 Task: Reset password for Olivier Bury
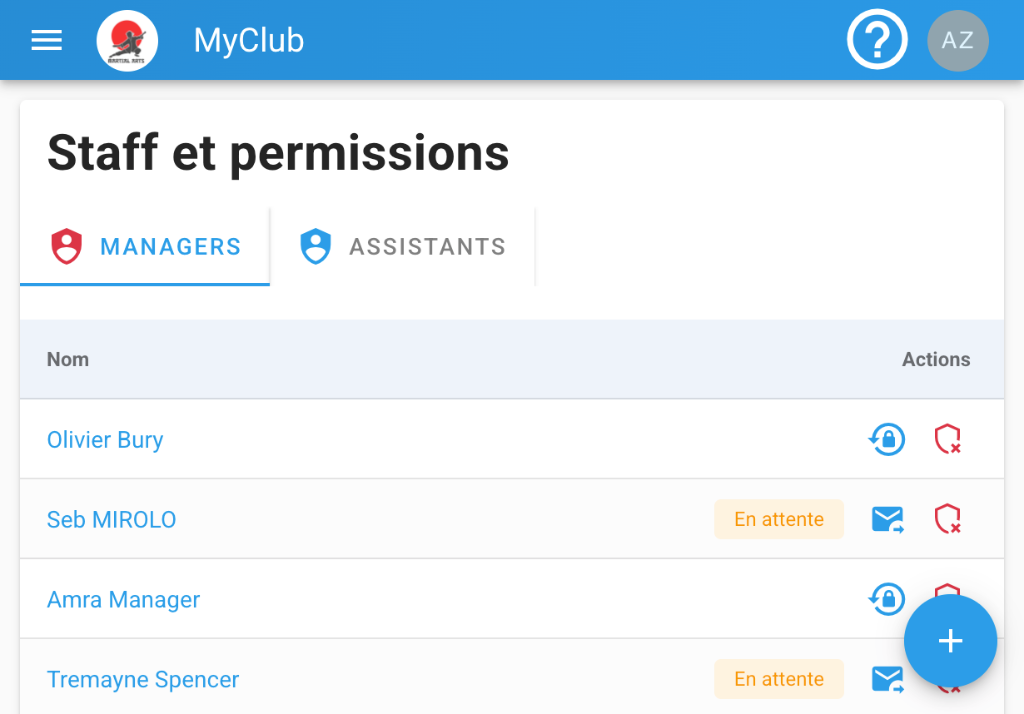click(x=886, y=439)
